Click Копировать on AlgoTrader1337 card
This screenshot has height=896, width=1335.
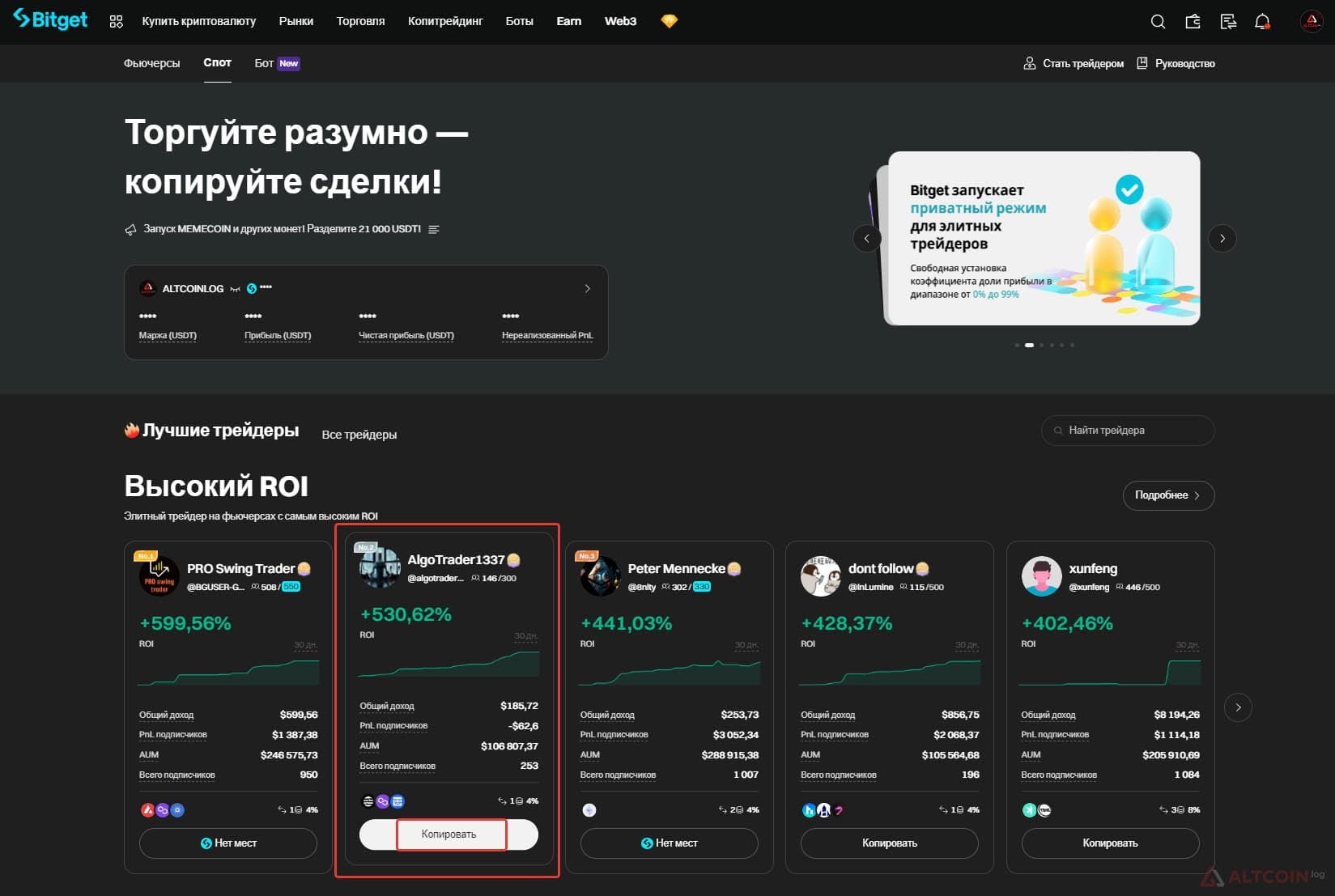449,834
